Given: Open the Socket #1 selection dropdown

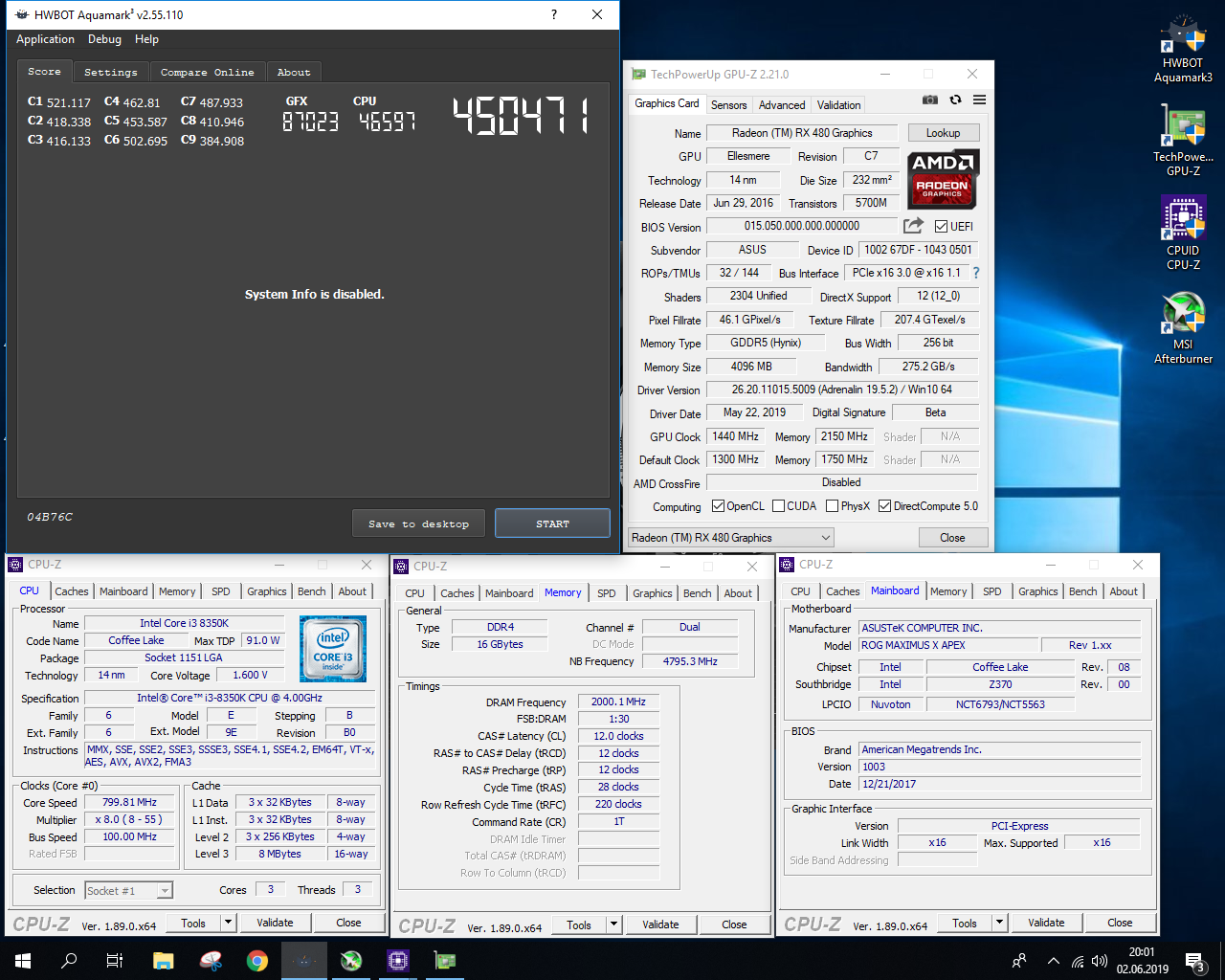Looking at the screenshot, I should [x=129, y=890].
